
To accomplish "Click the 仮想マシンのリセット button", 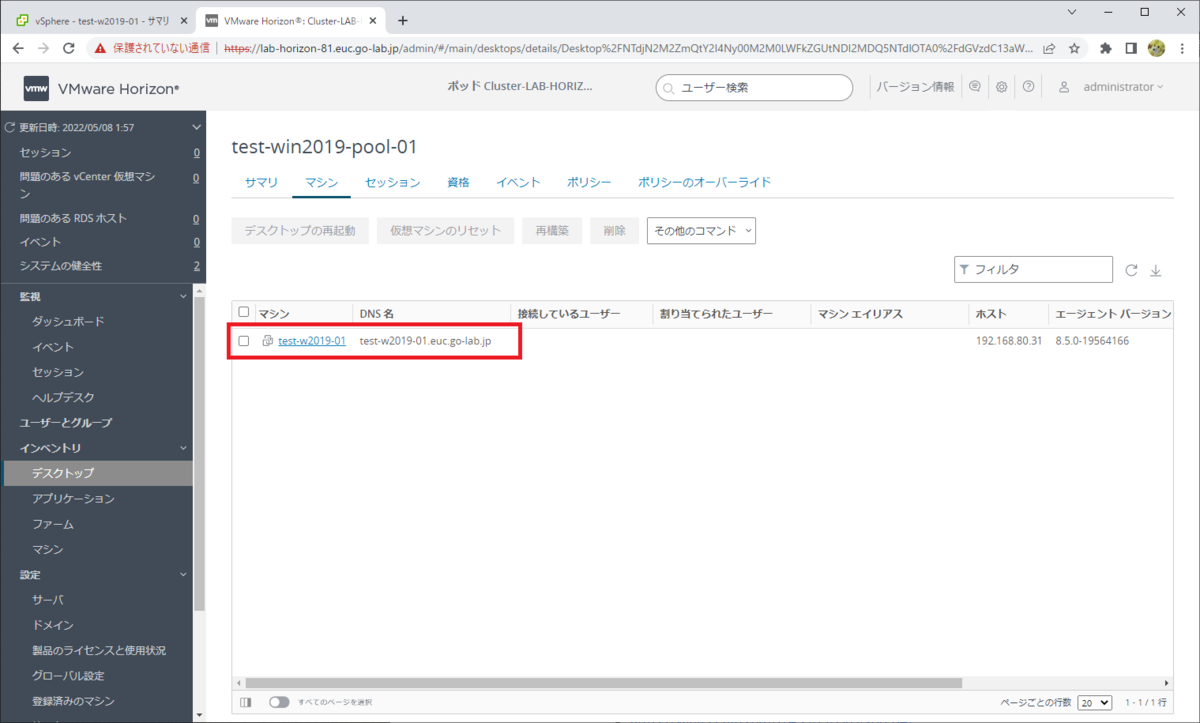I will tap(445, 231).
